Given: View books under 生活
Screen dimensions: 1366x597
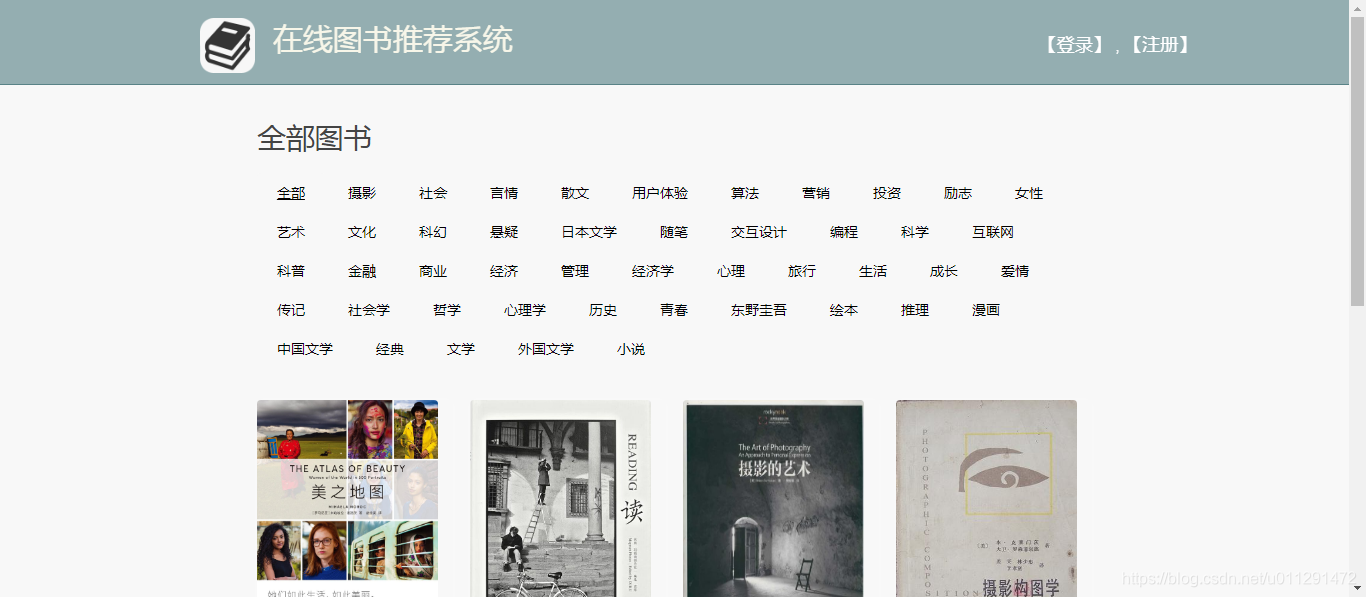Looking at the screenshot, I should [x=873, y=271].
